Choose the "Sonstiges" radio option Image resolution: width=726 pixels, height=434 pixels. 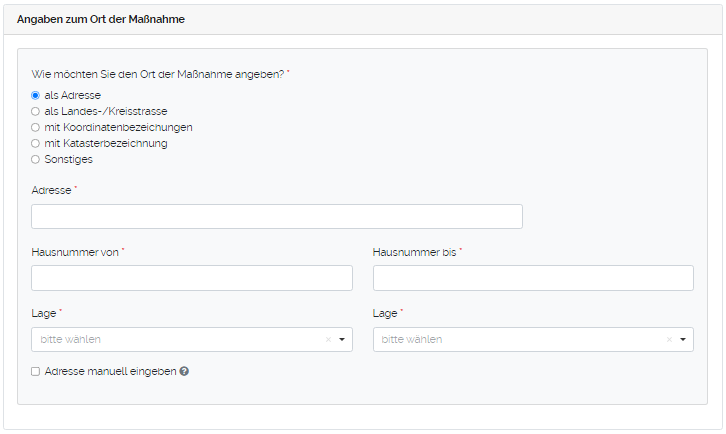[36, 159]
